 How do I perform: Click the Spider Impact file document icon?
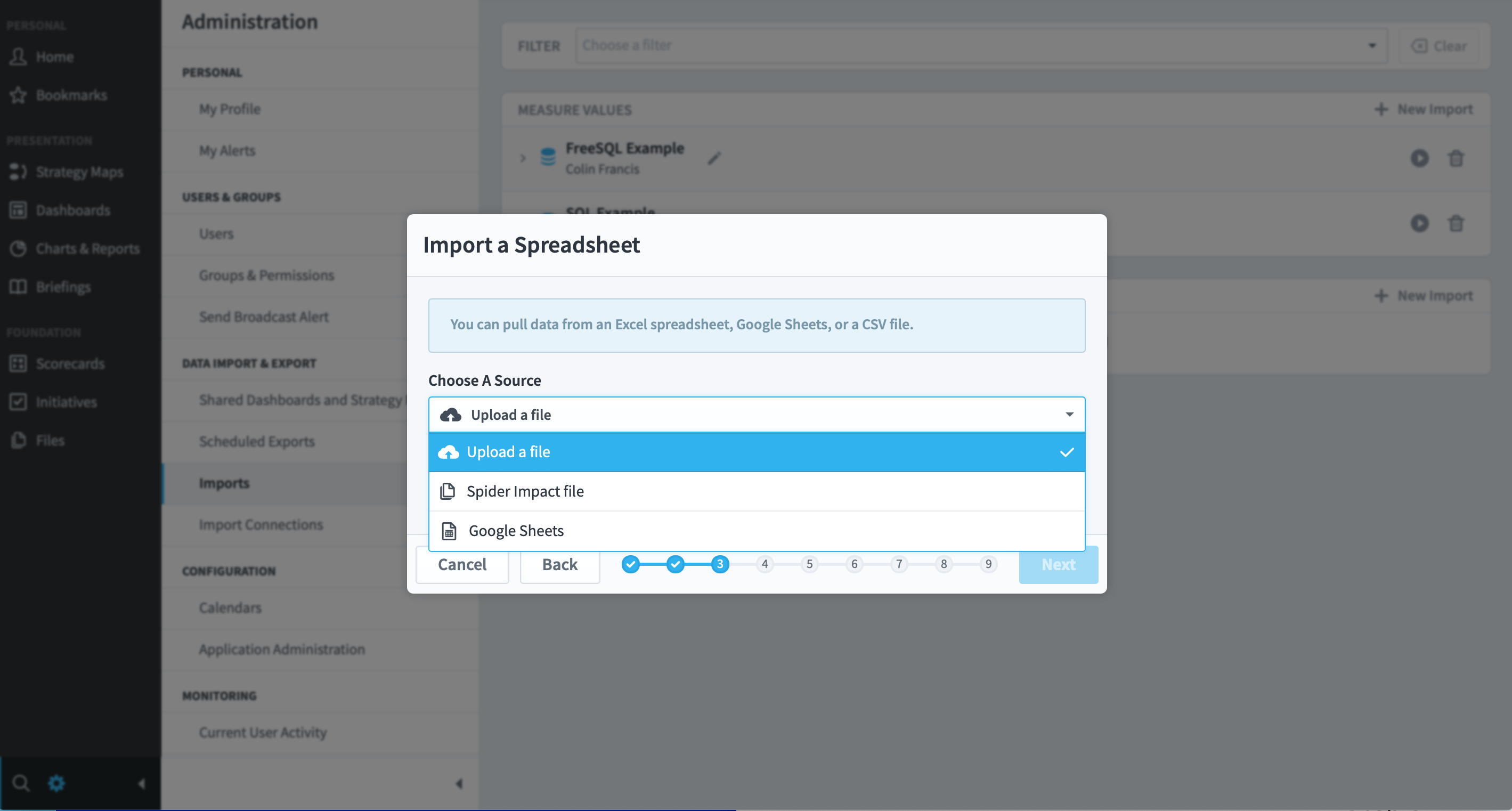click(x=448, y=491)
